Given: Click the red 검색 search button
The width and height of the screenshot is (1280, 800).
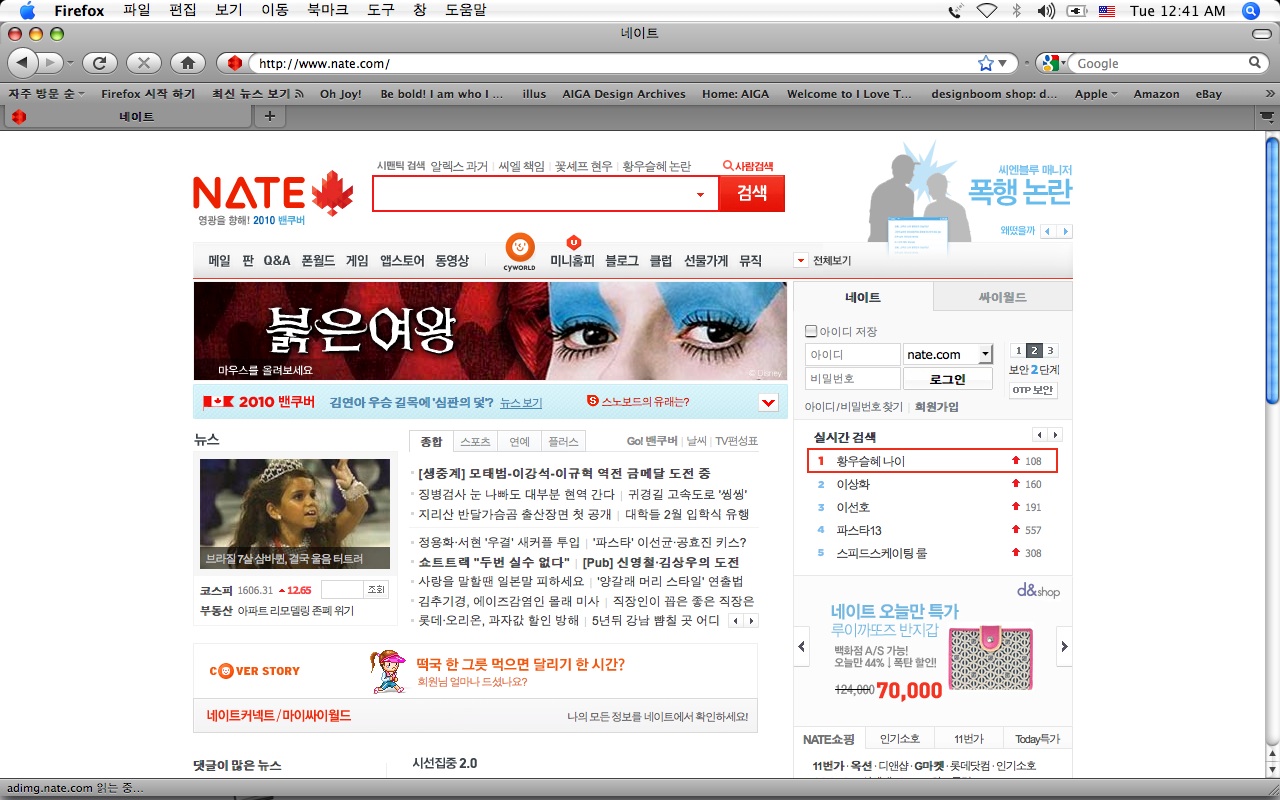Looking at the screenshot, I should pos(752,194).
